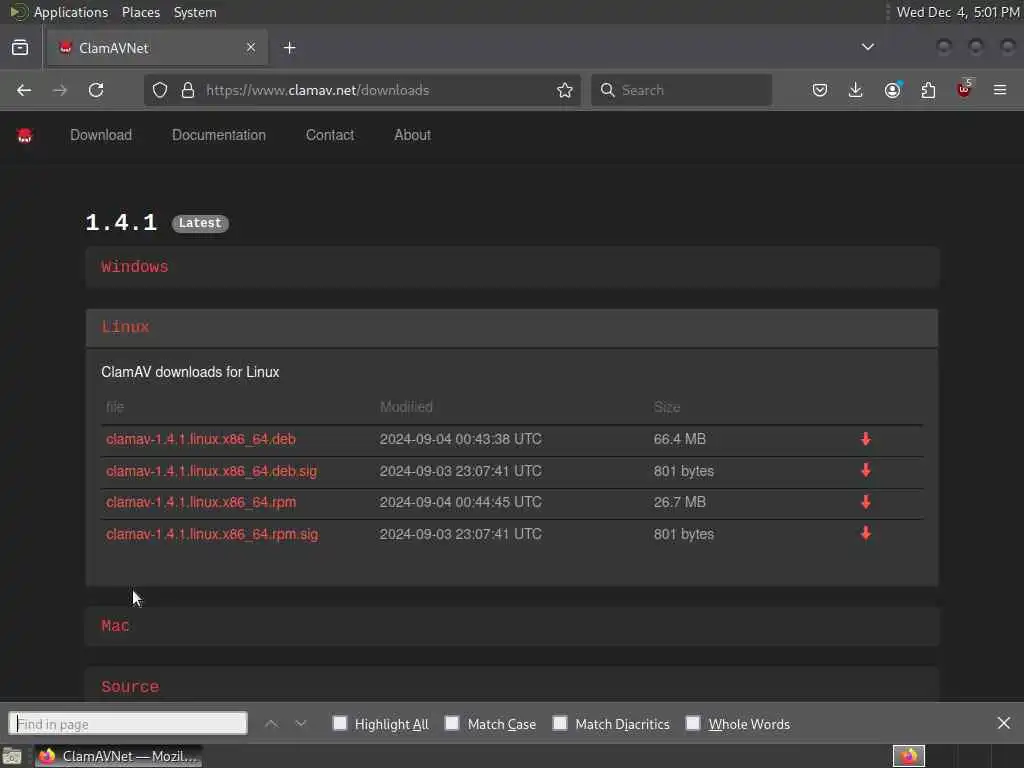The height and width of the screenshot is (768, 1024).
Task: Expand the Mac downloads section
Action: 512,626
